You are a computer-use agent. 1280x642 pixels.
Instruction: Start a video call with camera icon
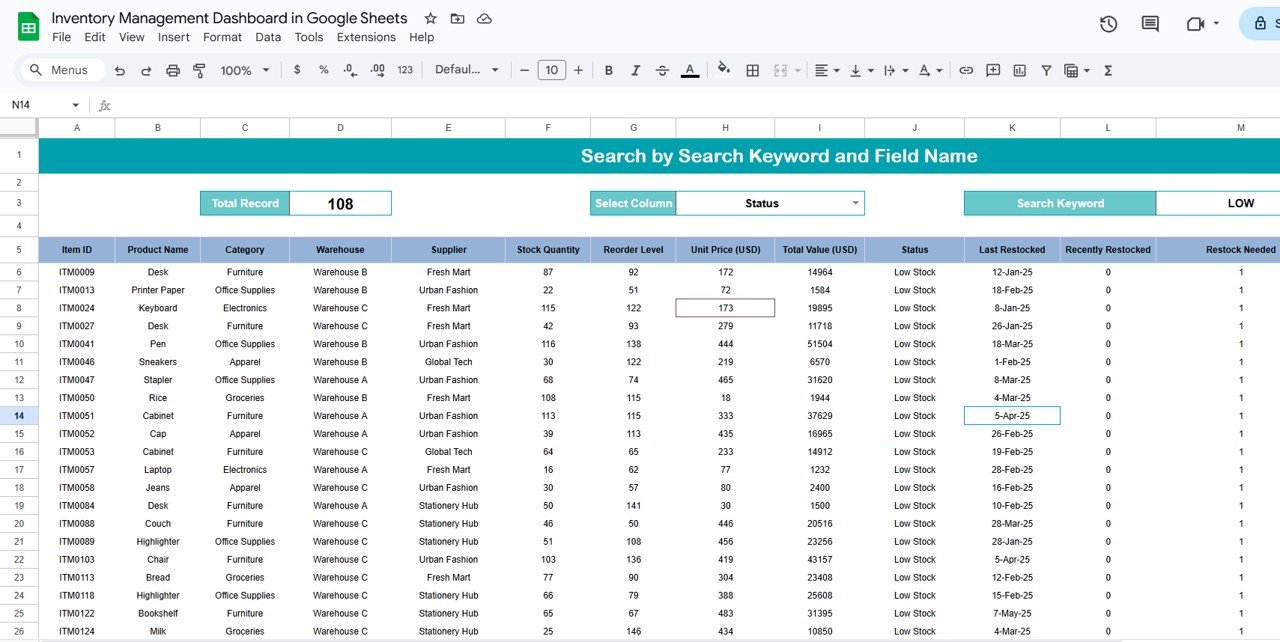(1195, 24)
